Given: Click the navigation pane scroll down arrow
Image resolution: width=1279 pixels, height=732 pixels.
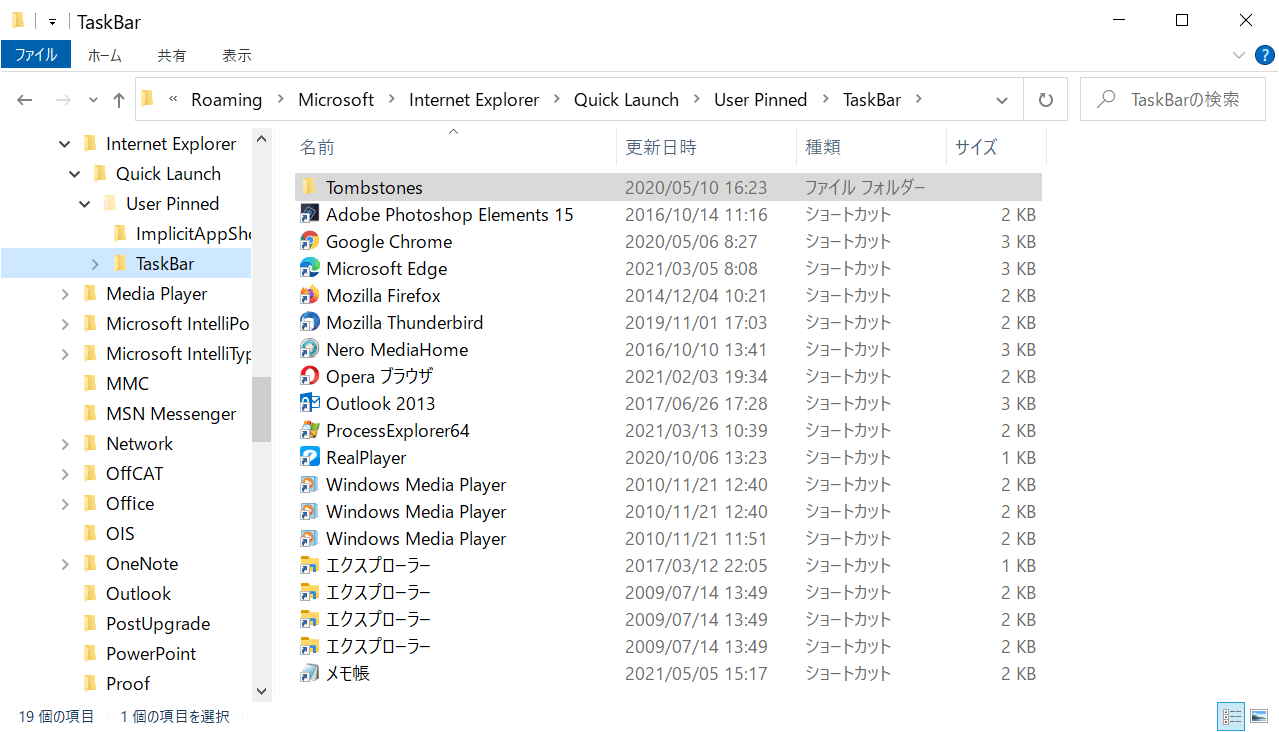Looking at the screenshot, I should (262, 691).
